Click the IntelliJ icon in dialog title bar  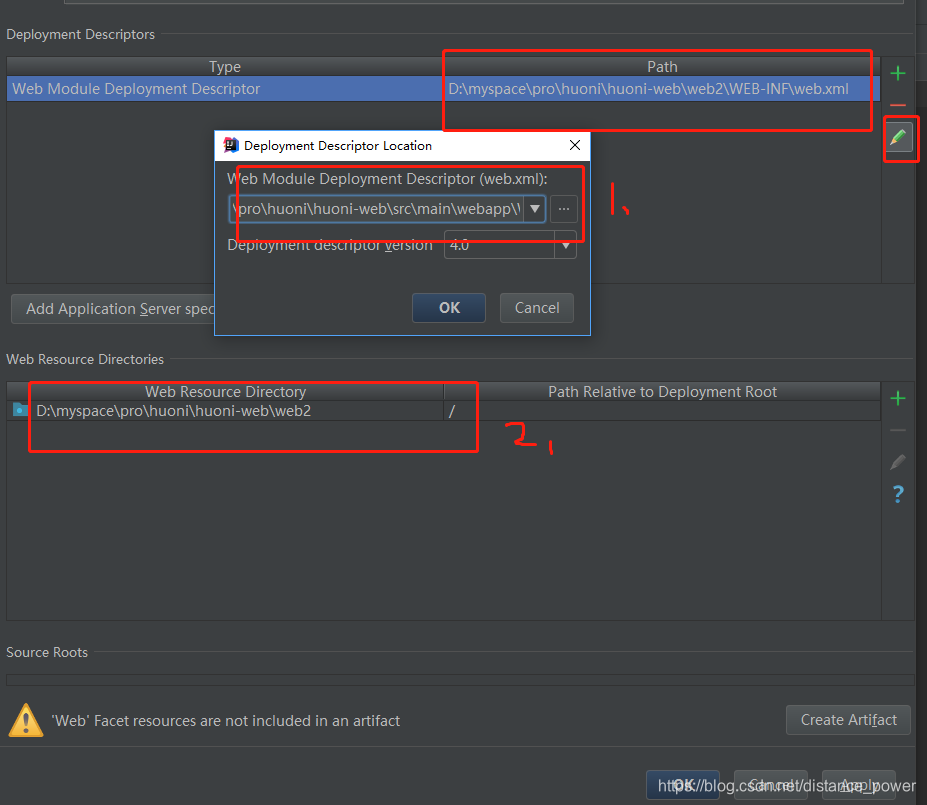(x=231, y=145)
